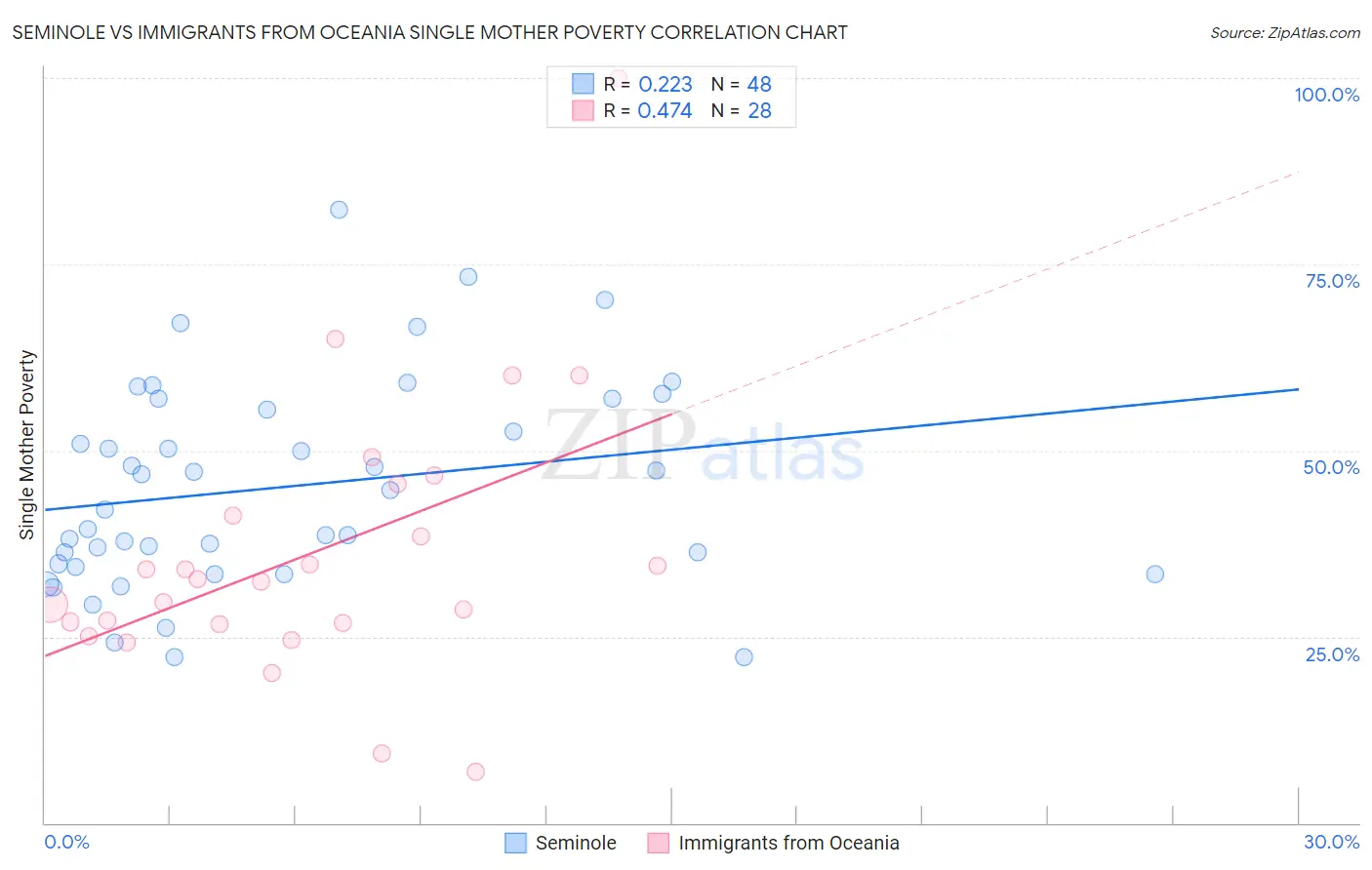Click the solid pink regression line
This screenshot has width=1372, height=870.
click(x=358, y=534)
